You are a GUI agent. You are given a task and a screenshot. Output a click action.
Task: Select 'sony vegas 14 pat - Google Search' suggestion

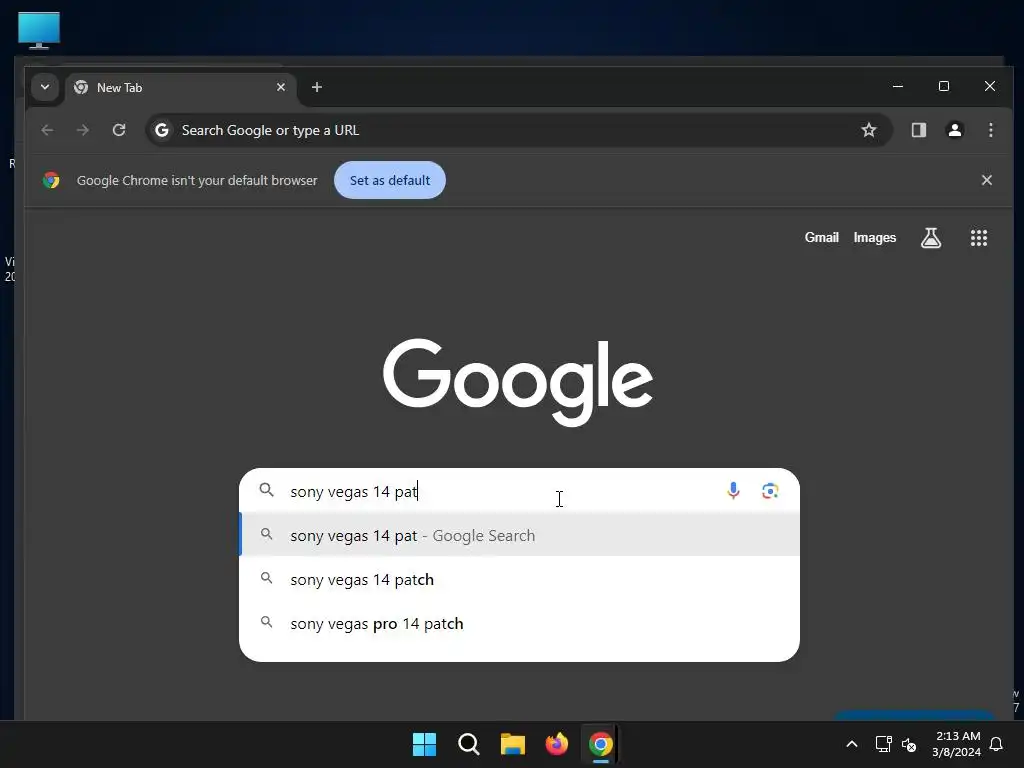[520, 535]
